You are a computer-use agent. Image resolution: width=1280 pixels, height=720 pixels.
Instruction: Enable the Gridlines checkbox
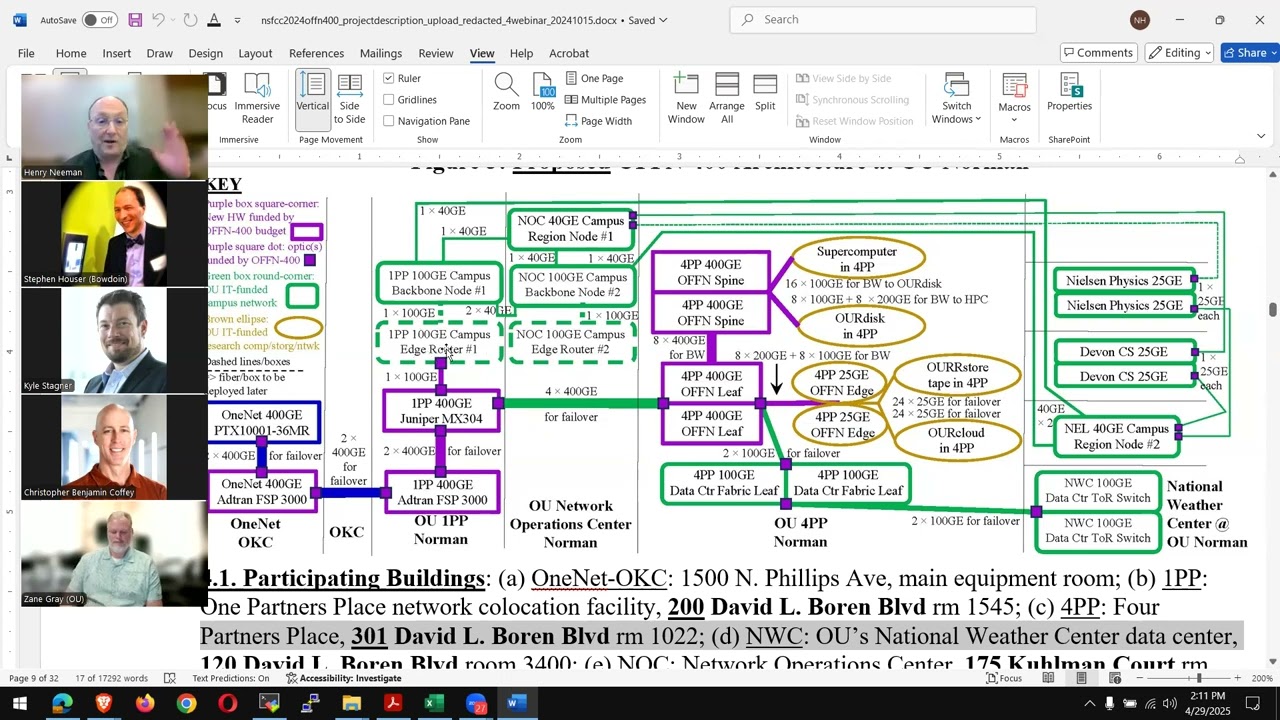[389, 100]
